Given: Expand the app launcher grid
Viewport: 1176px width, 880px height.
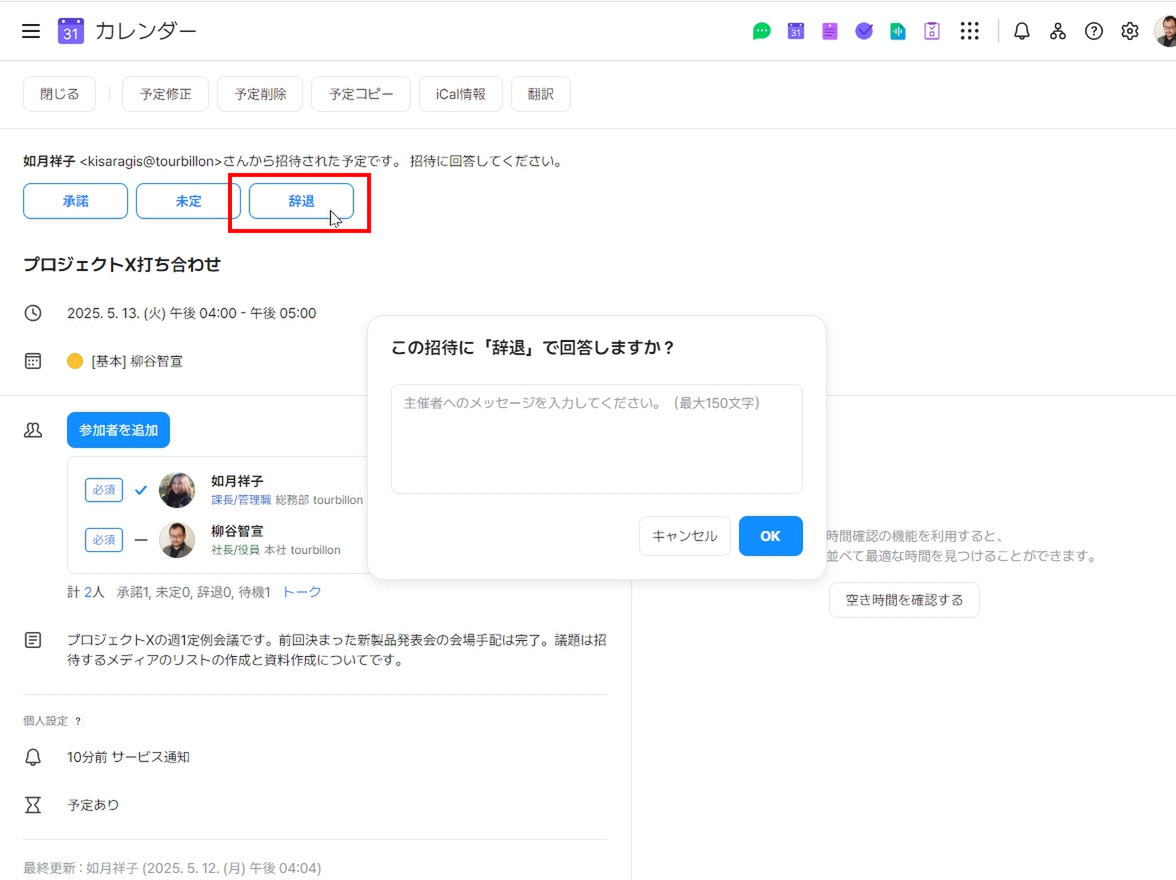Looking at the screenshot, I should click(969, 31).
